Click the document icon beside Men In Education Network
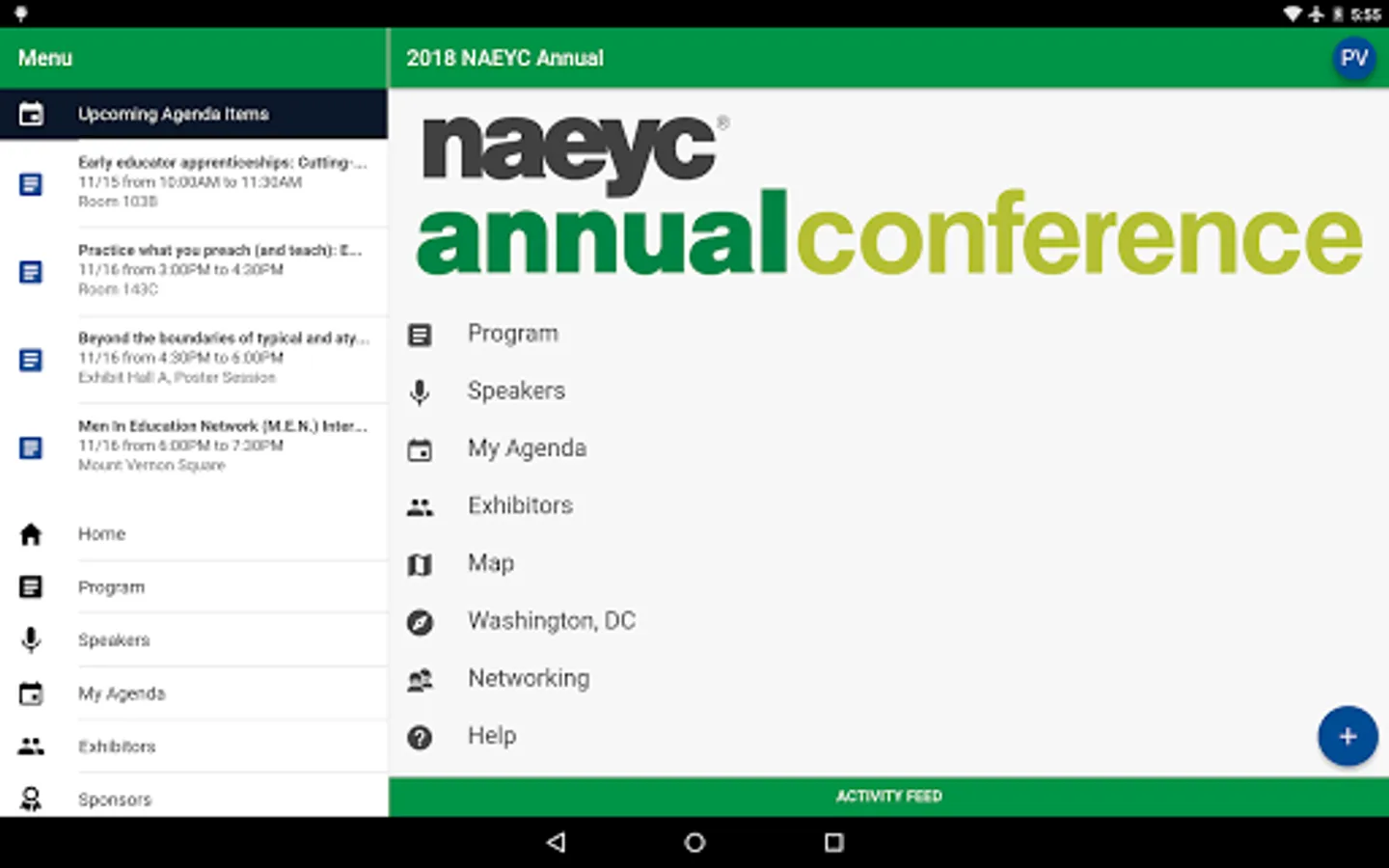1389x868 pixels. coord(31,448)
